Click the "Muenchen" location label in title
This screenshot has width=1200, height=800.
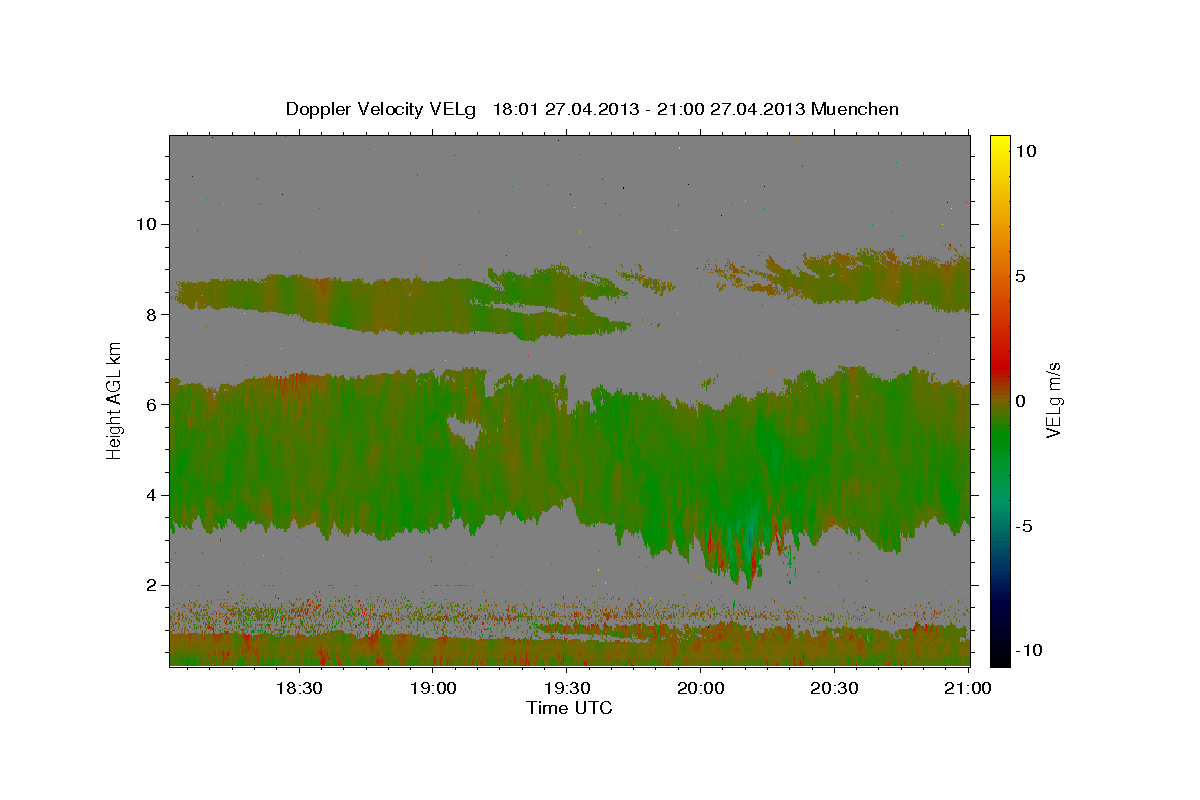pyautogui.click(x=855, y=109)
